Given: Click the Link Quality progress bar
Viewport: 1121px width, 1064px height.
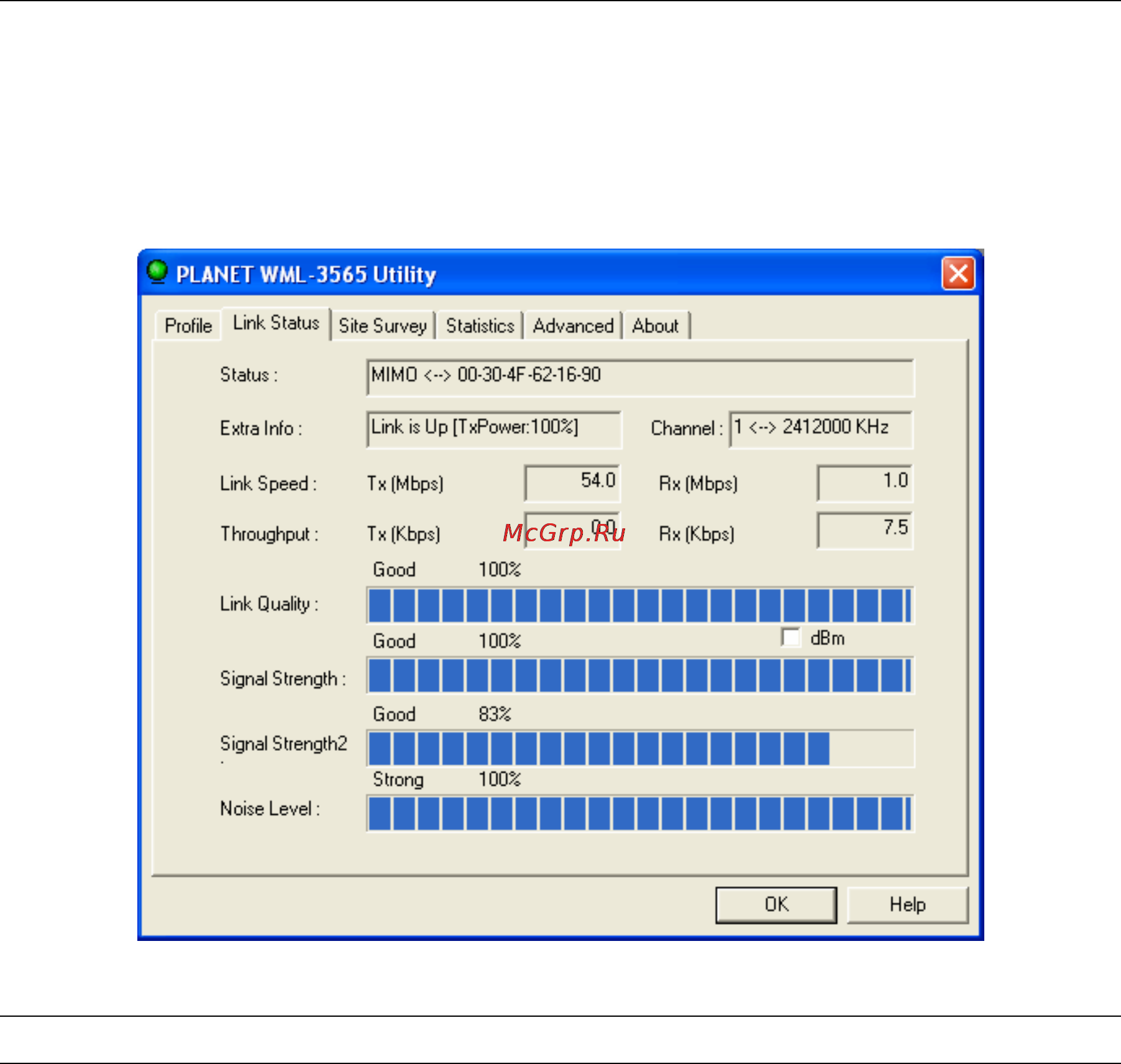Looking at the screenshot, I should pyautogui.click(x=640, y=605).
